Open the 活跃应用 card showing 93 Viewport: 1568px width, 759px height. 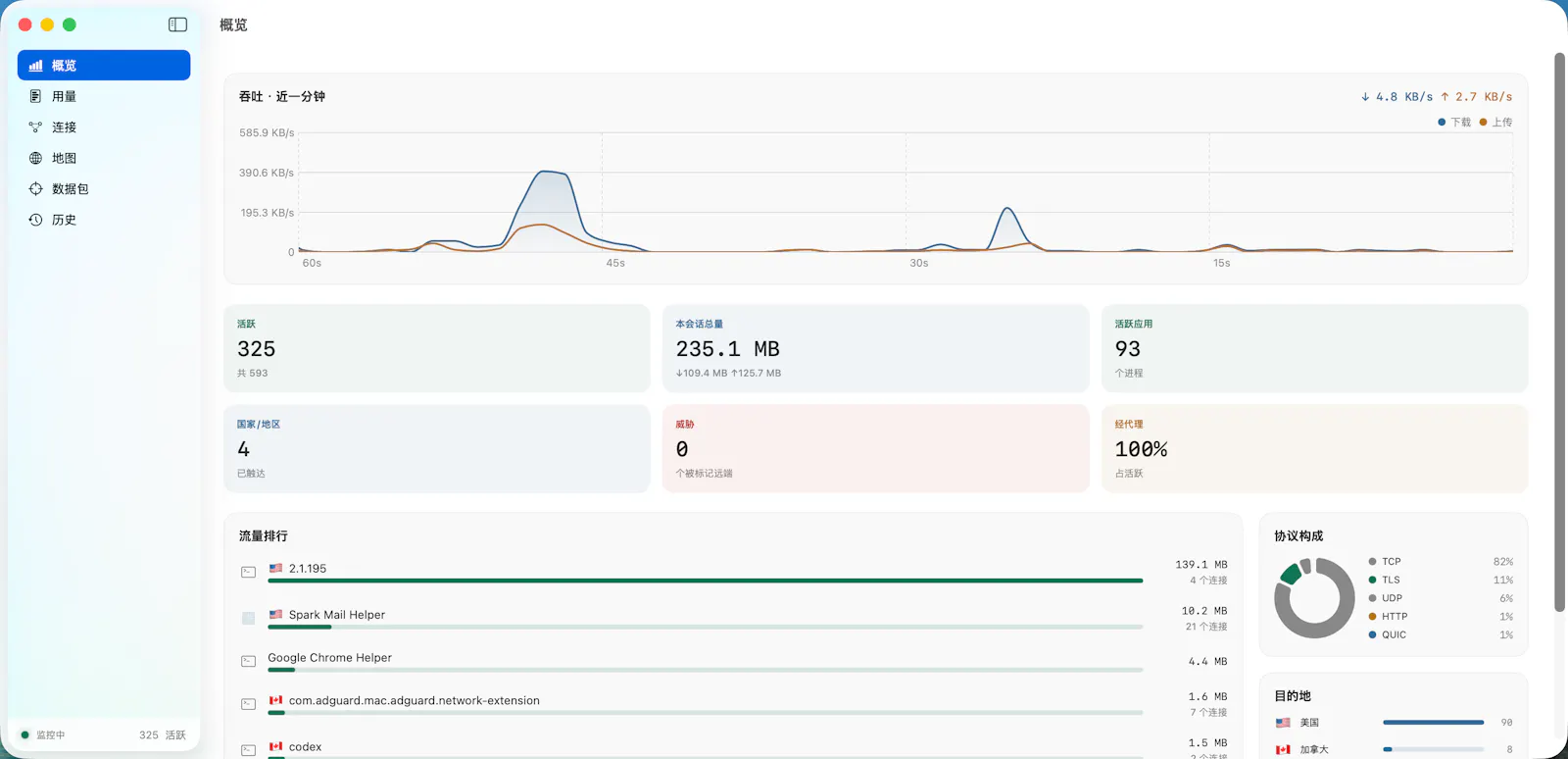1315,348
